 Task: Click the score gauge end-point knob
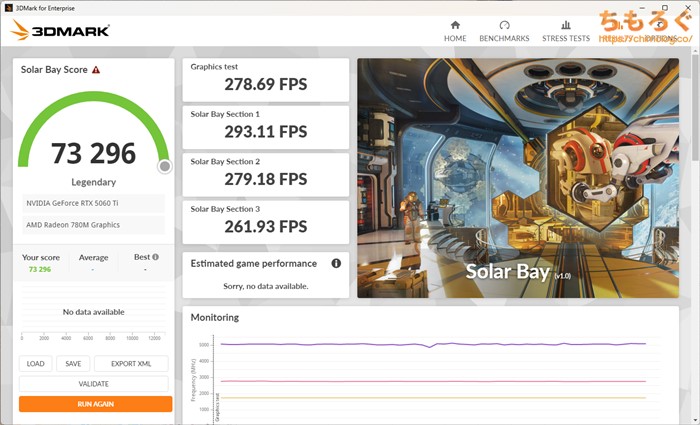[165, 166]
